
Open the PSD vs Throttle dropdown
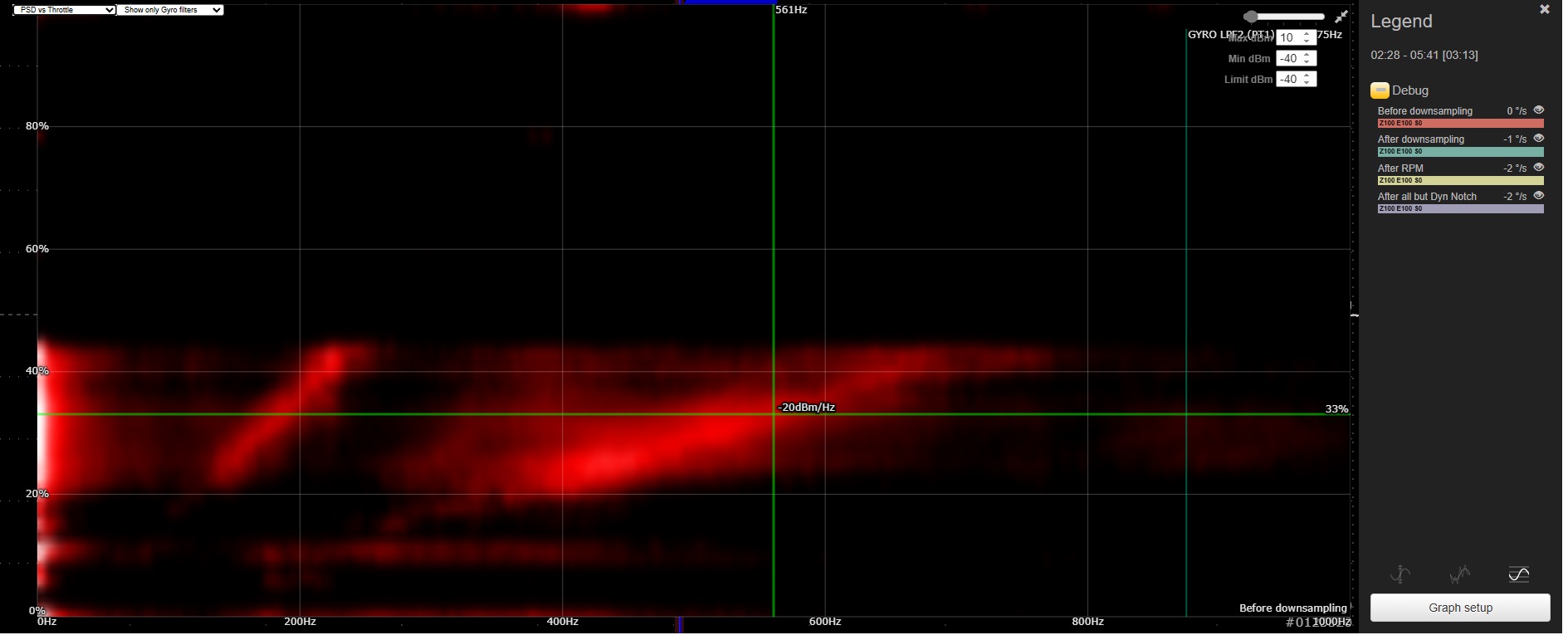[64, 10]
